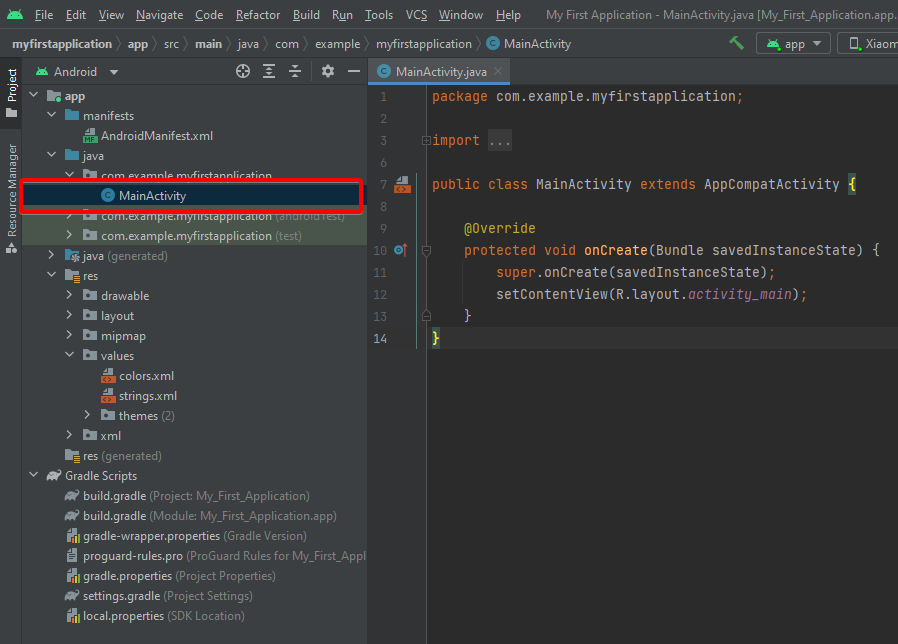Expand the com.example.myfirstapplication (test) package

69,235
